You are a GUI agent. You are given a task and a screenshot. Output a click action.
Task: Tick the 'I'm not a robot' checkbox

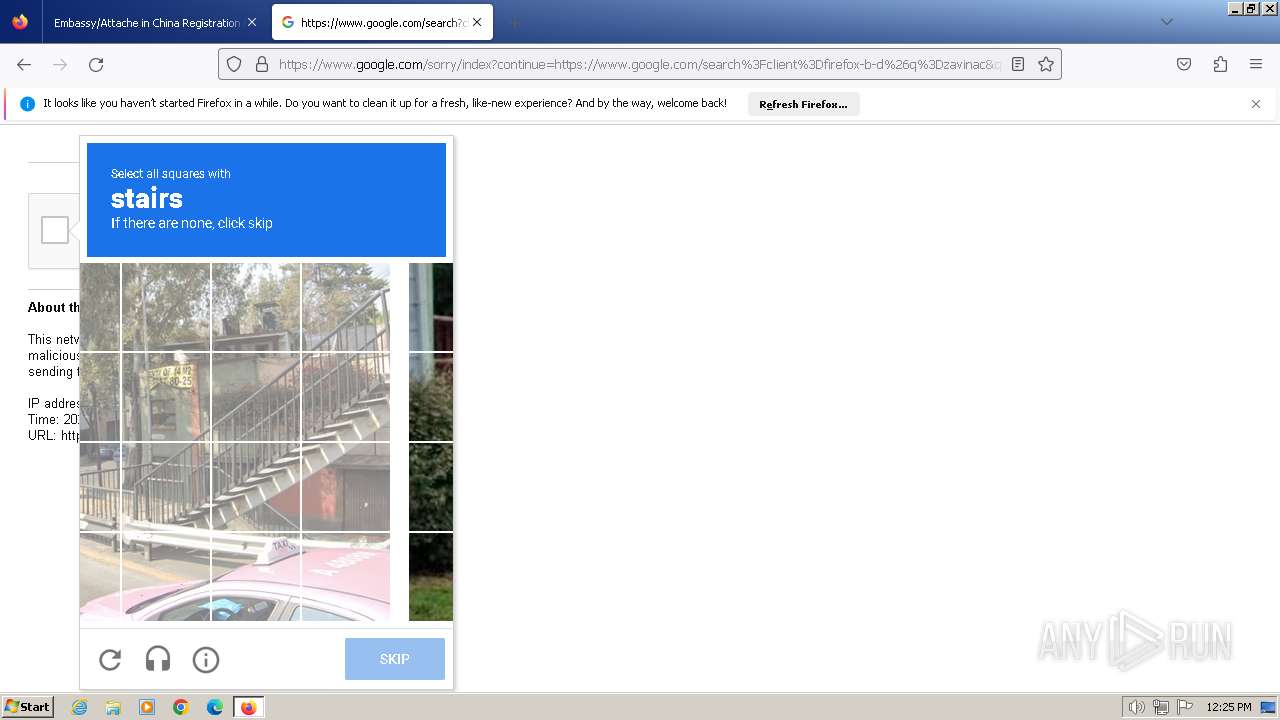pyautogui.click(x=55, y=230)
